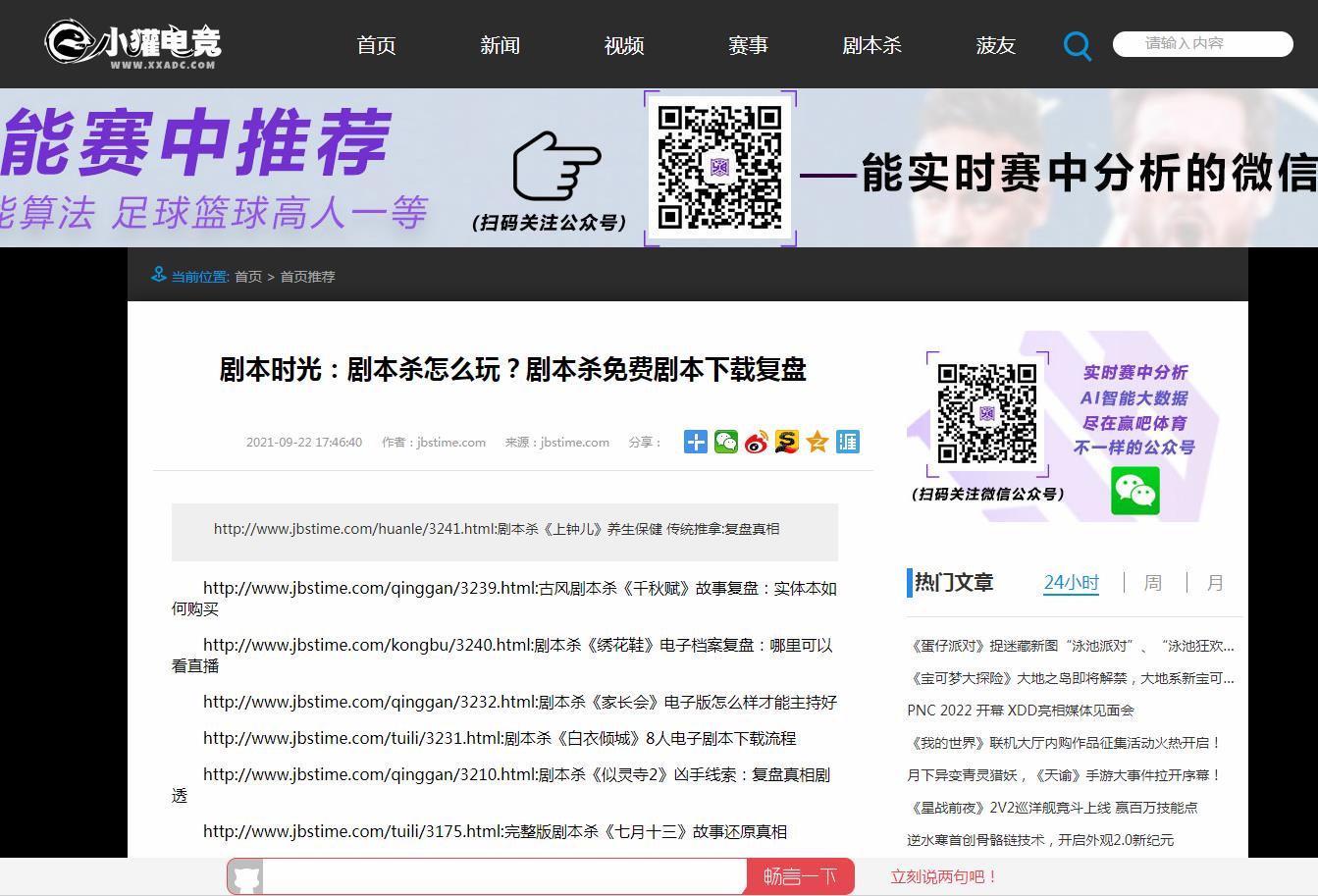Screen dimensions: 1318x896
Task: Click the 《绣花鞋》电子档案复盘 line
Action: click(502, 656)
